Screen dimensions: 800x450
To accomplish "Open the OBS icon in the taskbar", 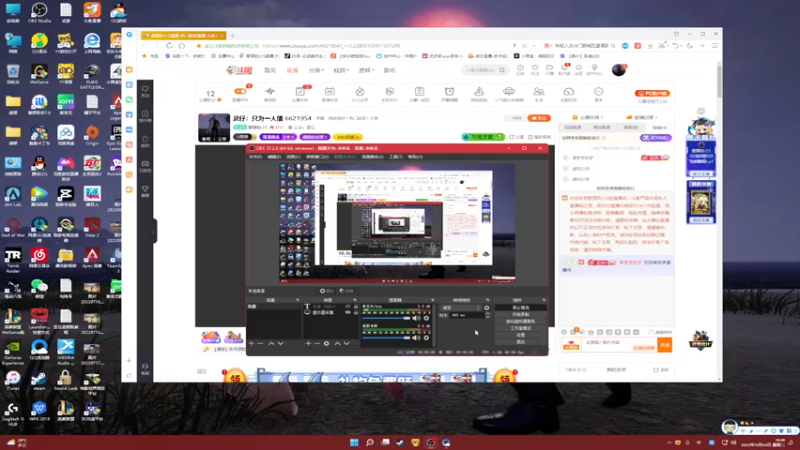I will (431, 442).
